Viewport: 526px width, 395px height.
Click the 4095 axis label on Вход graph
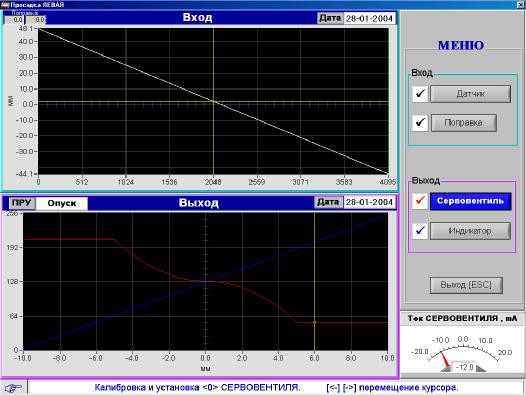coord(387,182)
